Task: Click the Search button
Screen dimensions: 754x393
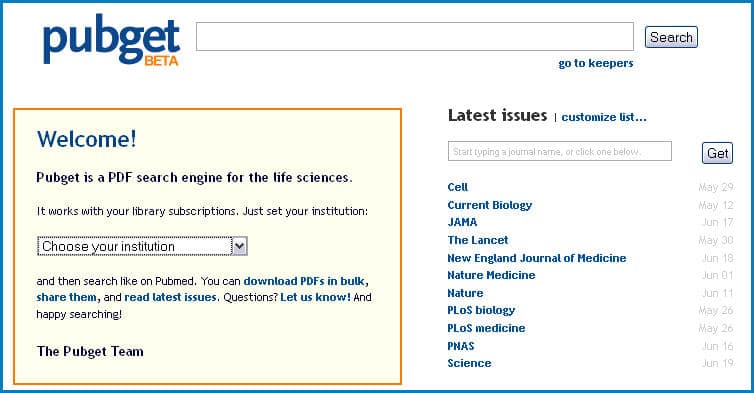Action: (671, 37)
